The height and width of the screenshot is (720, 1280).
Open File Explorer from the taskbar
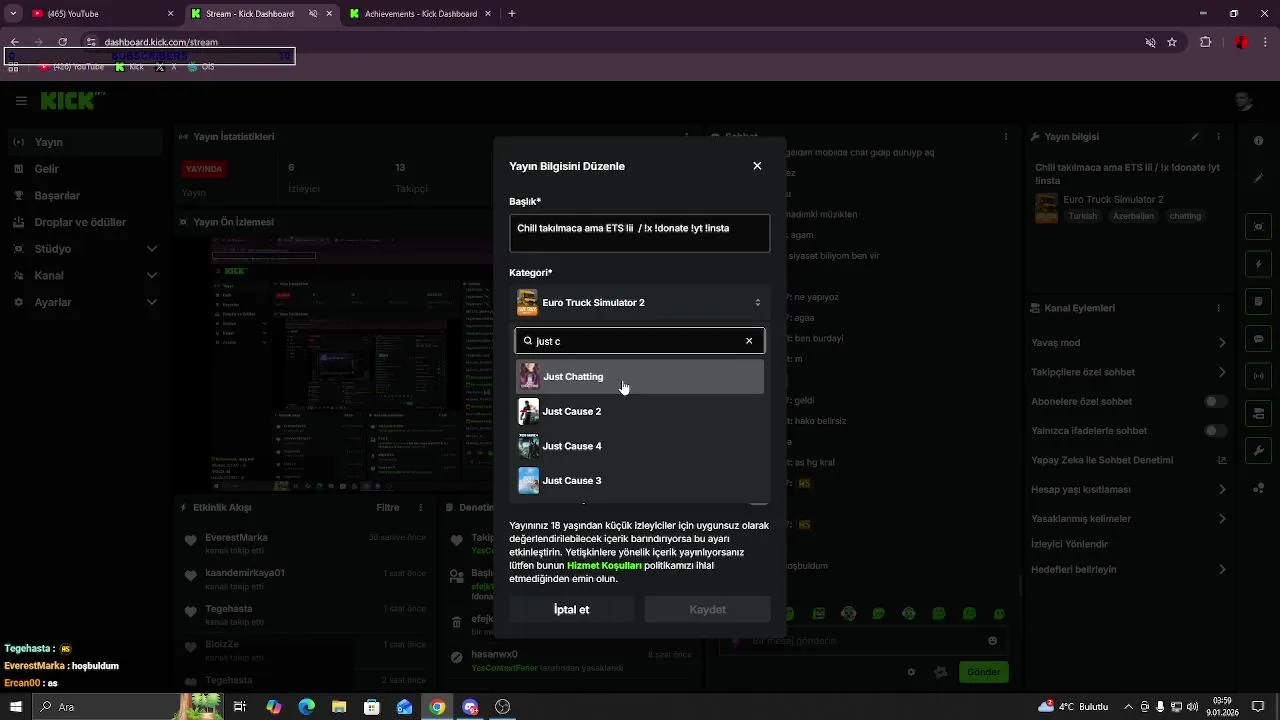click(339, 707)
